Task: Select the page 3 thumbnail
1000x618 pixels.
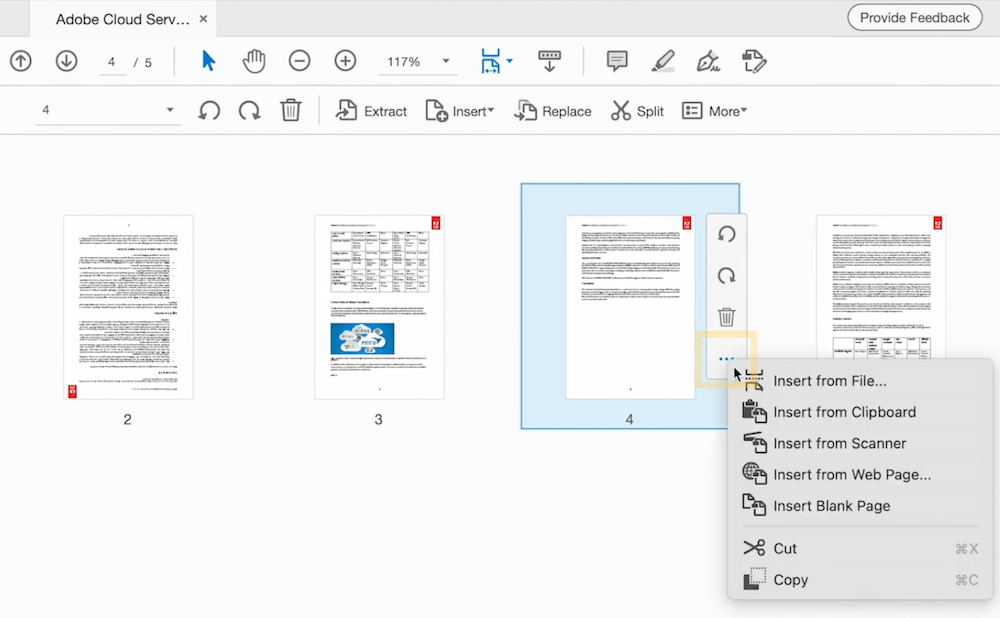Action: [378, 307]
